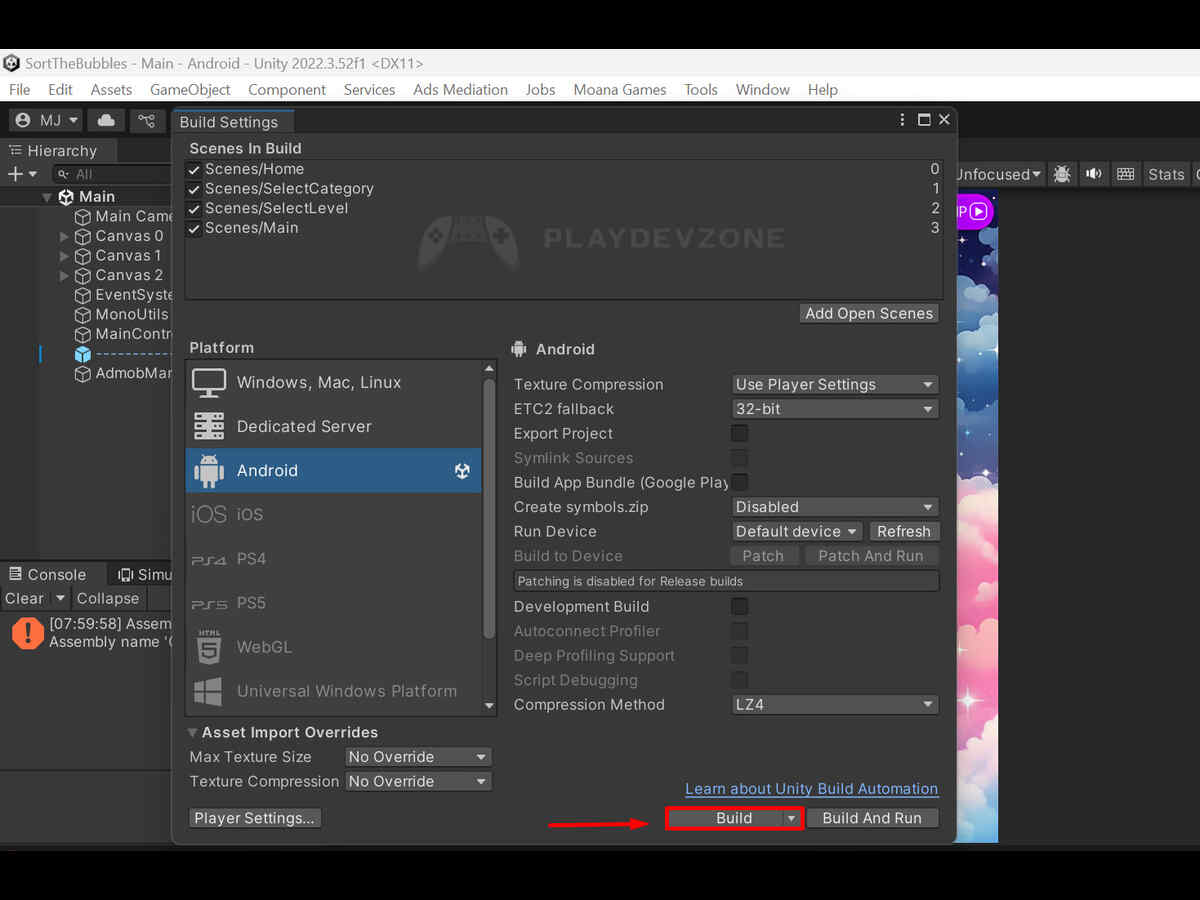Click the bug debug icon in Game view

1062,174
